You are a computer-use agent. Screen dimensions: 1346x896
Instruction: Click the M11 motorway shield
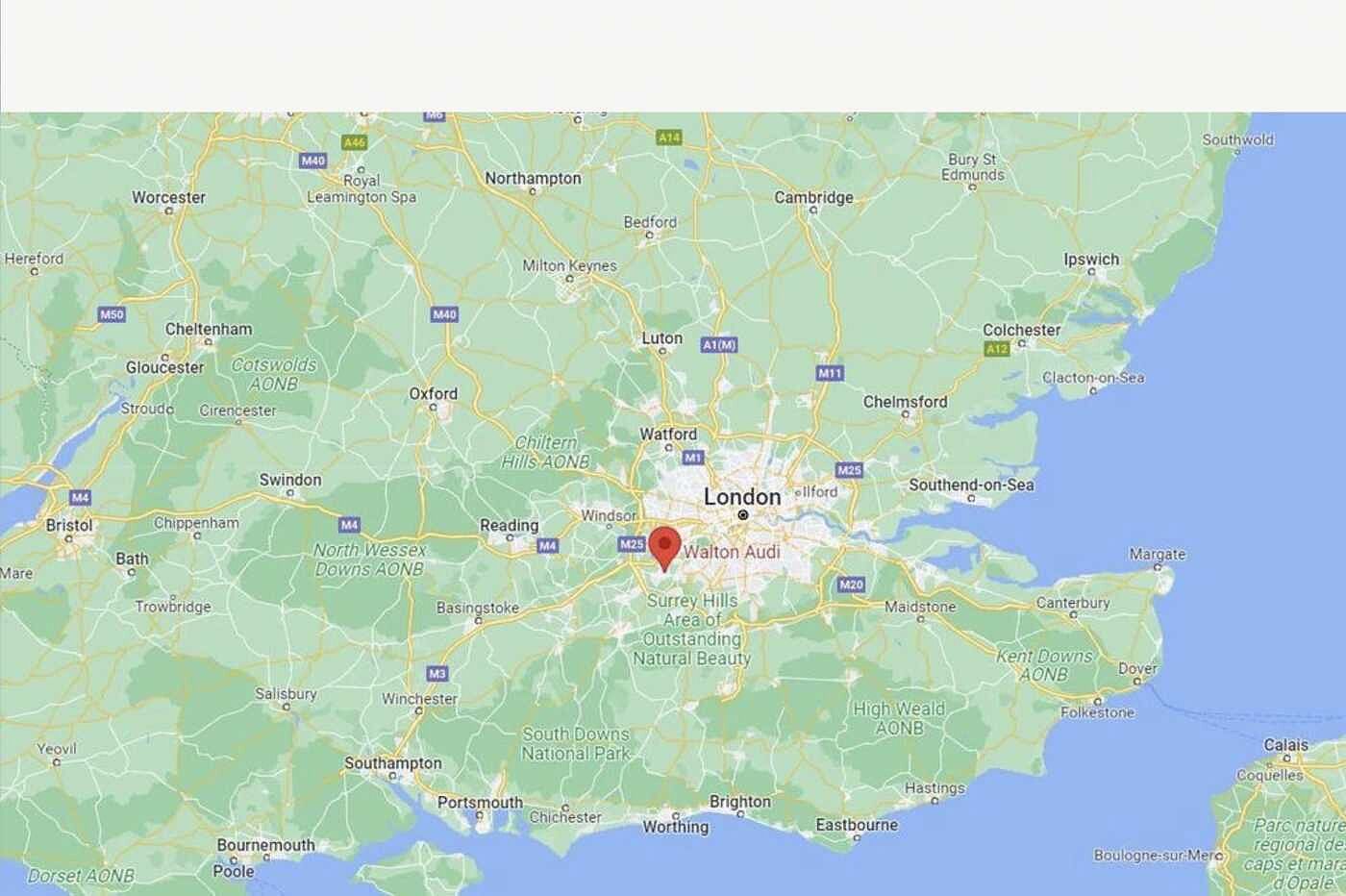coord(830,373)
